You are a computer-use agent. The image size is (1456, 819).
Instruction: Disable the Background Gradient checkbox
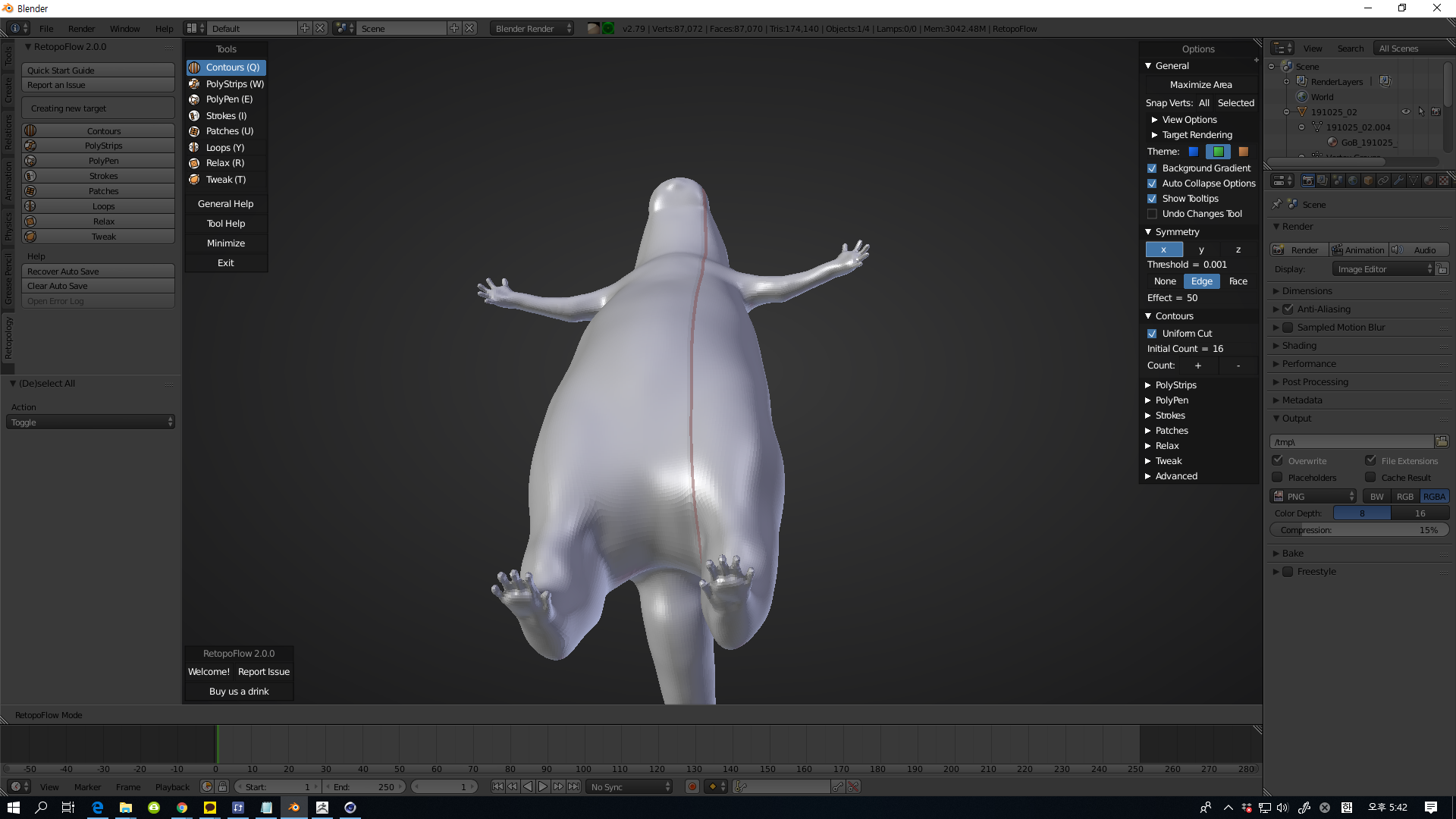tap(1152, 168)
